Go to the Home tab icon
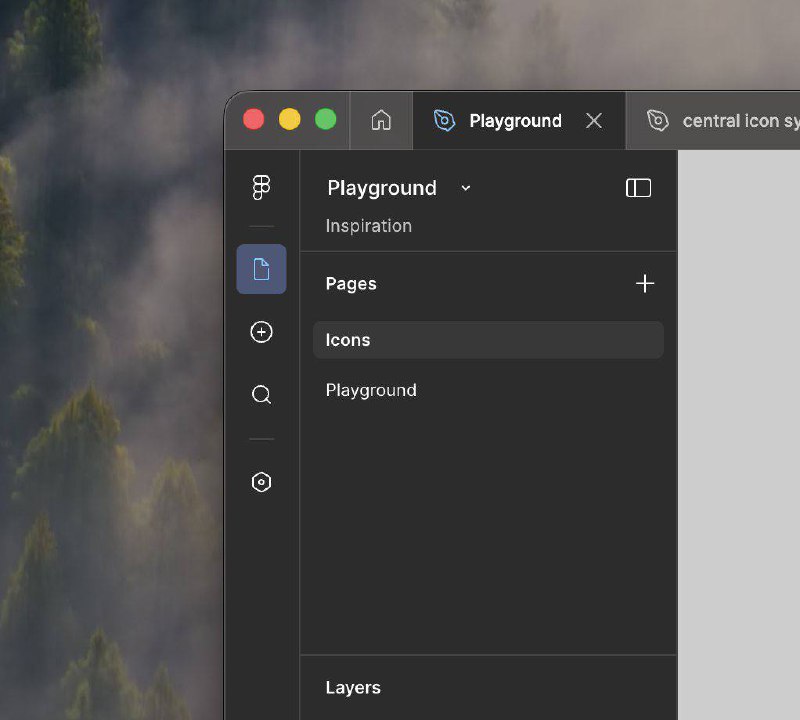800x720 pixels. pos(381,121)
